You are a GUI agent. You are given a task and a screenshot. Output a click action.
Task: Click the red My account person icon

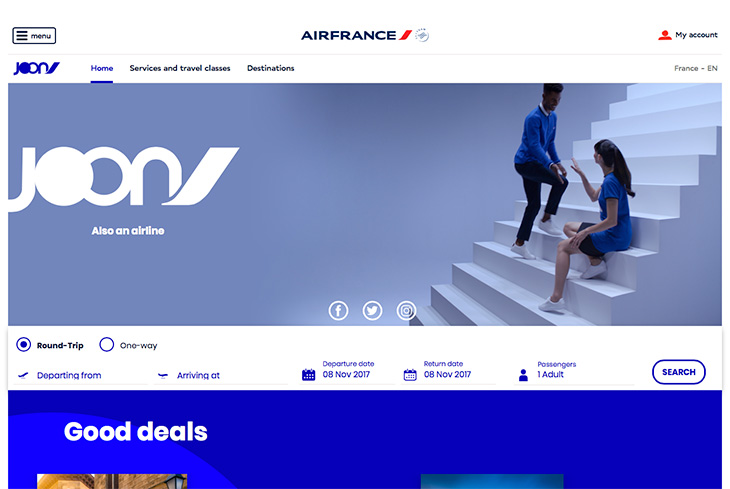coord(665,35)
